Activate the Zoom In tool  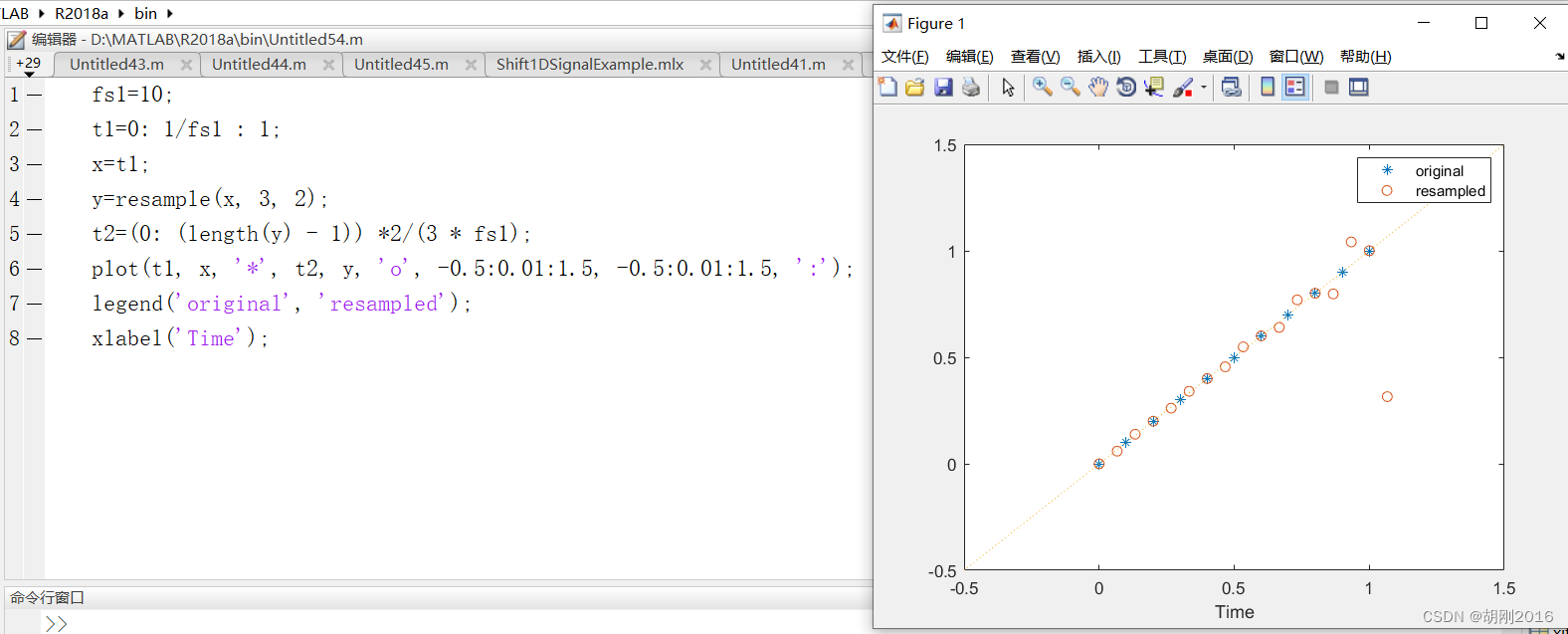click(x=1043, y=88)
